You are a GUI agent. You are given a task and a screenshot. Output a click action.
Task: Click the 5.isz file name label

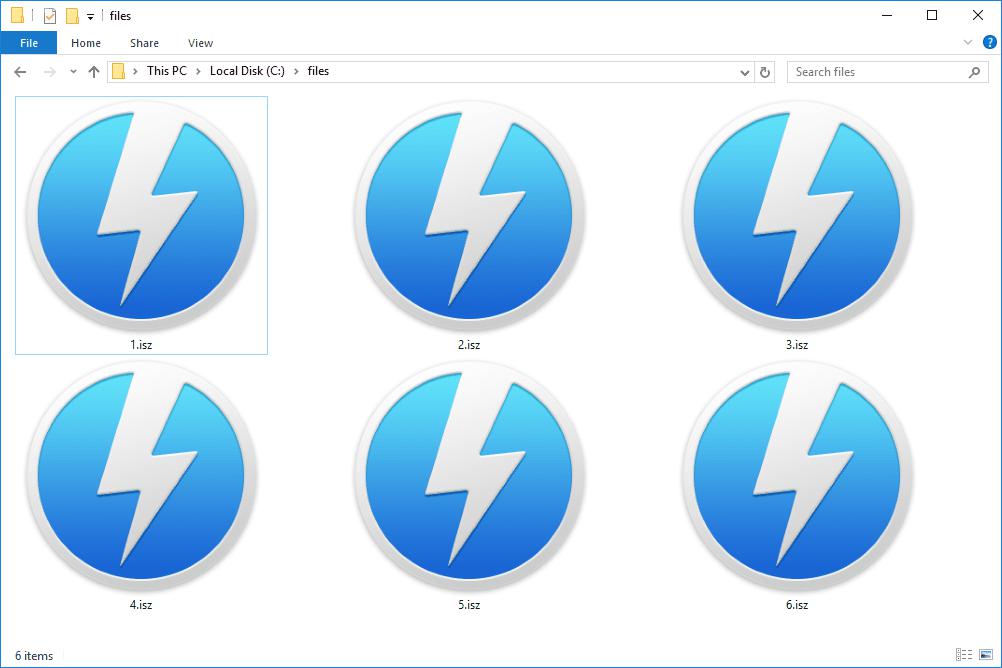coord(469,605)
